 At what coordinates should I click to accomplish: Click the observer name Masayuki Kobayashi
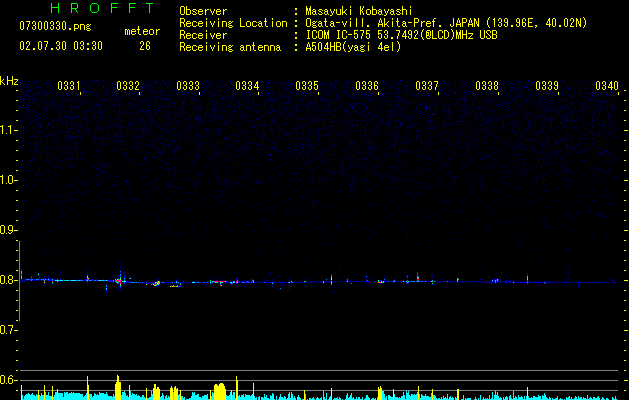[358, 11]
